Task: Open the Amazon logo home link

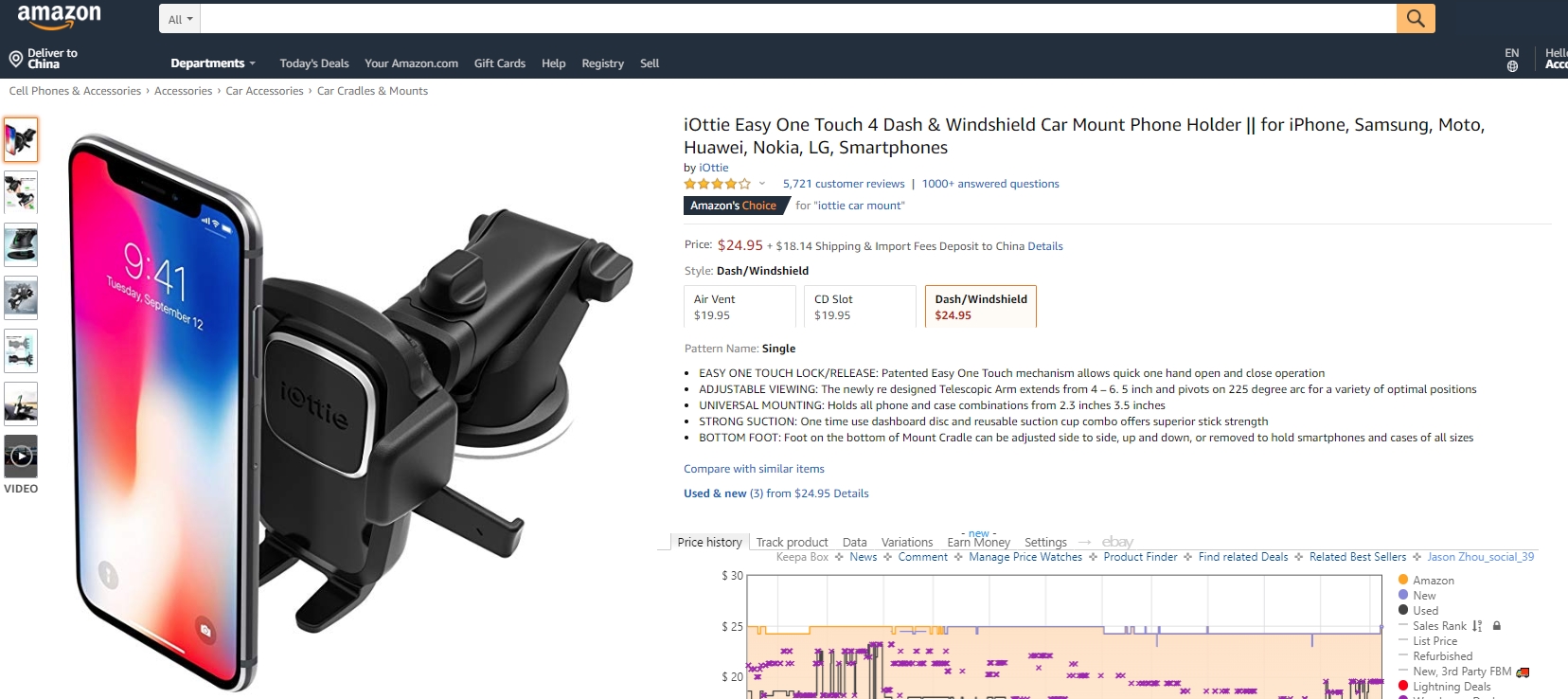Action: (59, 16)
